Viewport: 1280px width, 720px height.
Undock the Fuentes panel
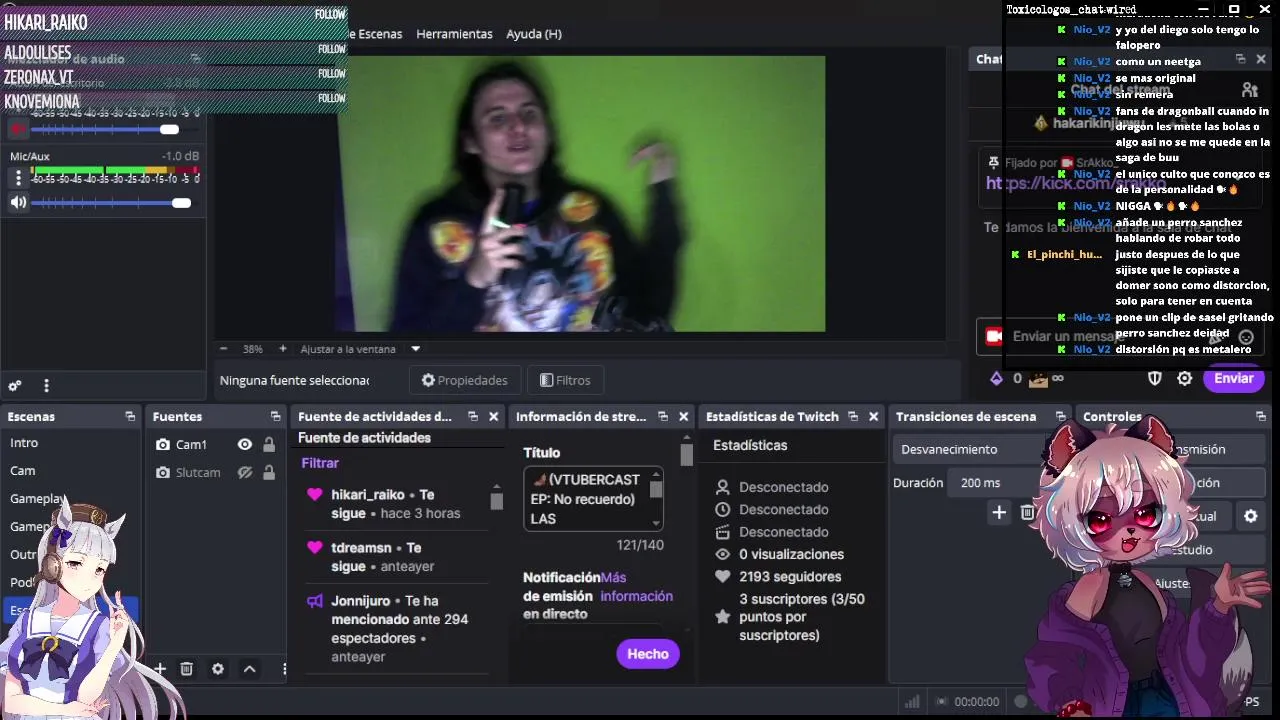tap(275, 417)
